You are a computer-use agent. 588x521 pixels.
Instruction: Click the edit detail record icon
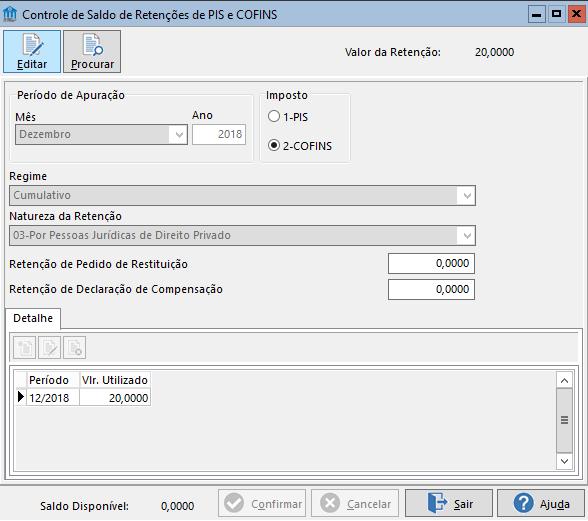[50, 348]
